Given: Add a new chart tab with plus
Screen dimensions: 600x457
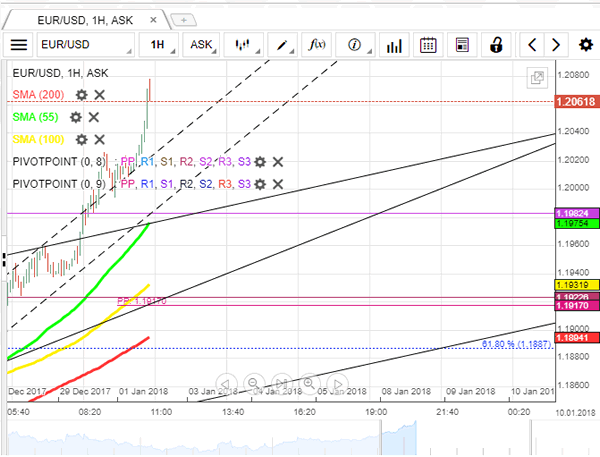Looking at the screenshot, I should pyautogui.click(x=184, y=19).
